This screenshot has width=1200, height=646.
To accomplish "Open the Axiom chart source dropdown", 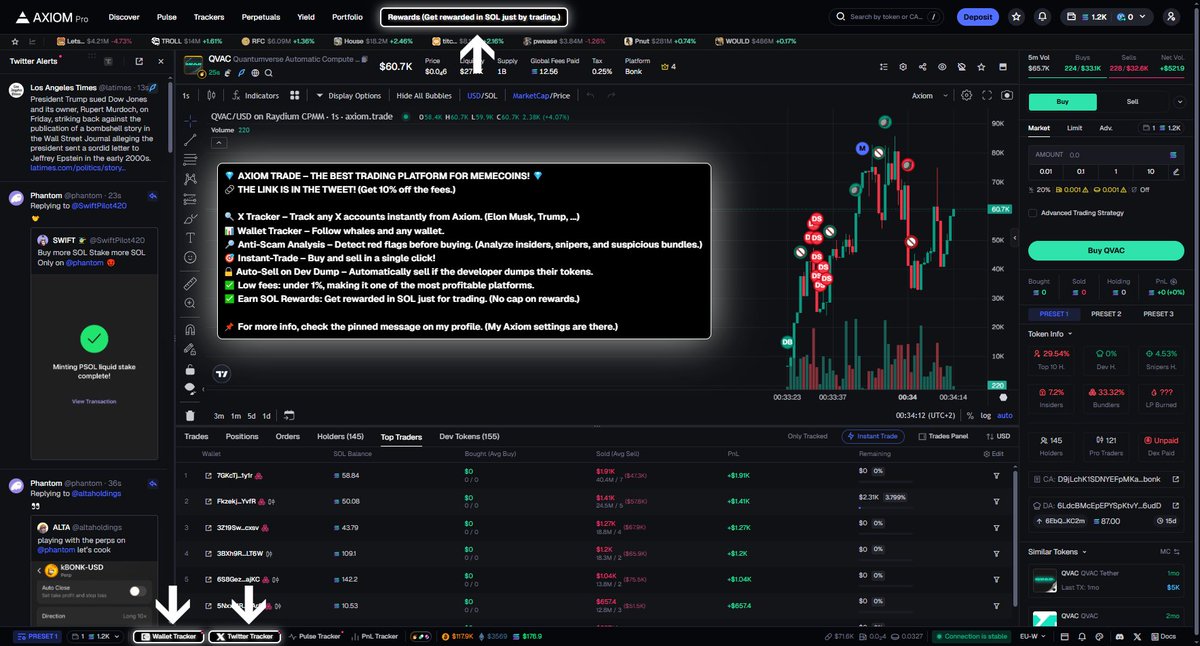I will pos(928,96).
